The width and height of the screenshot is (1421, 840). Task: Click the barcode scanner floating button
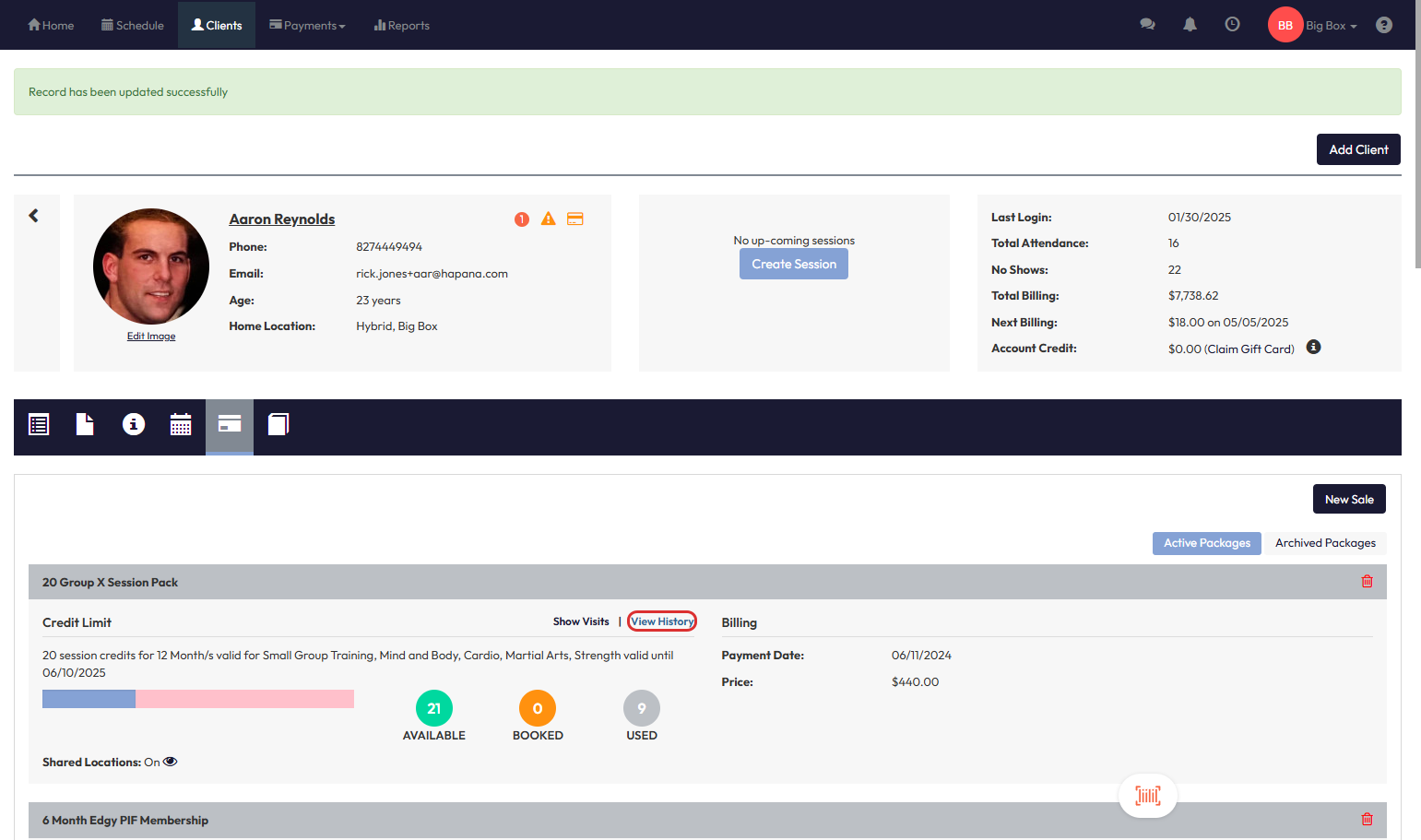[1147, 795]
